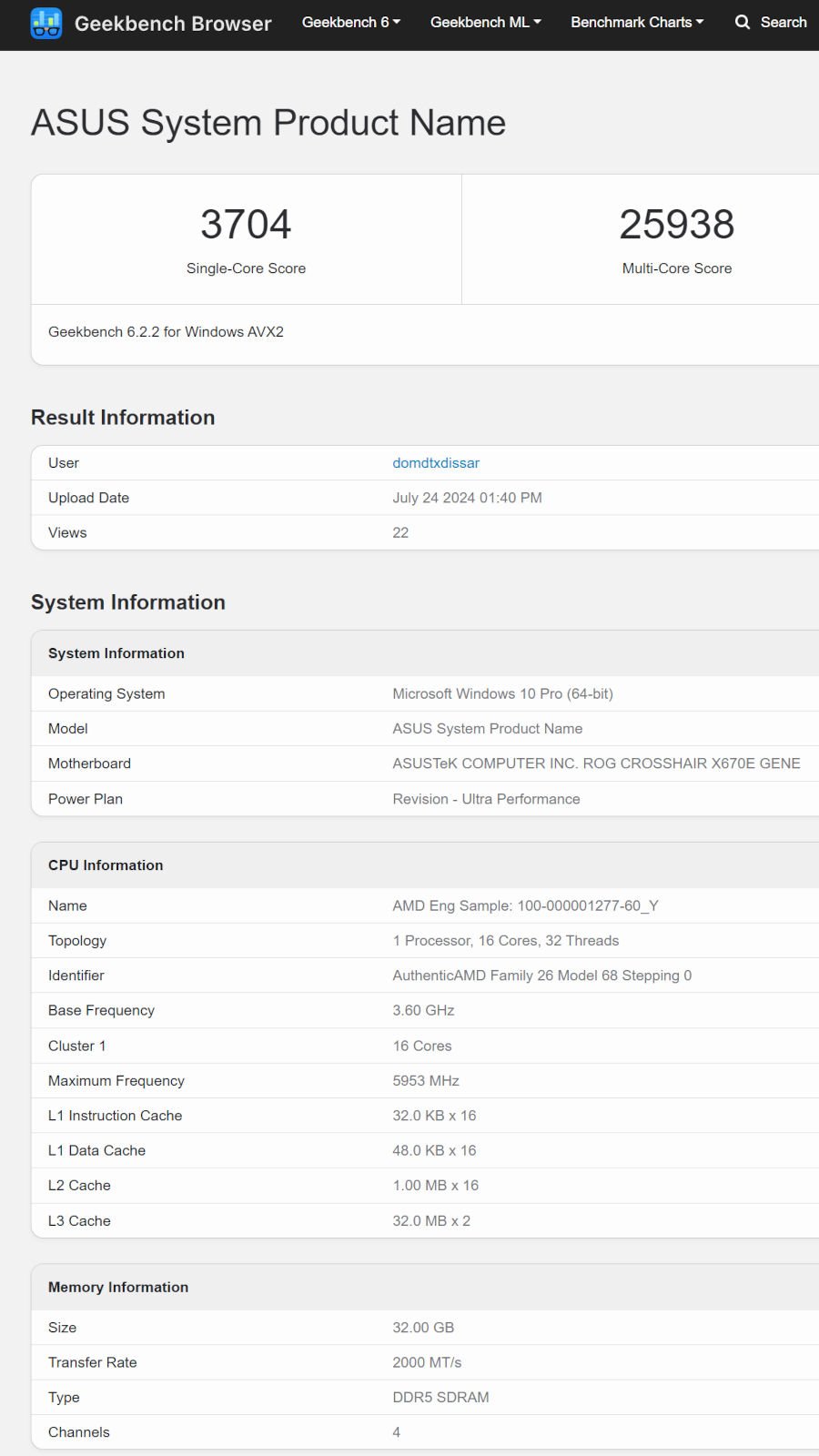Click the DDR5 SDRAM memory type value
819x1456 pixels.
point(440,1397)
